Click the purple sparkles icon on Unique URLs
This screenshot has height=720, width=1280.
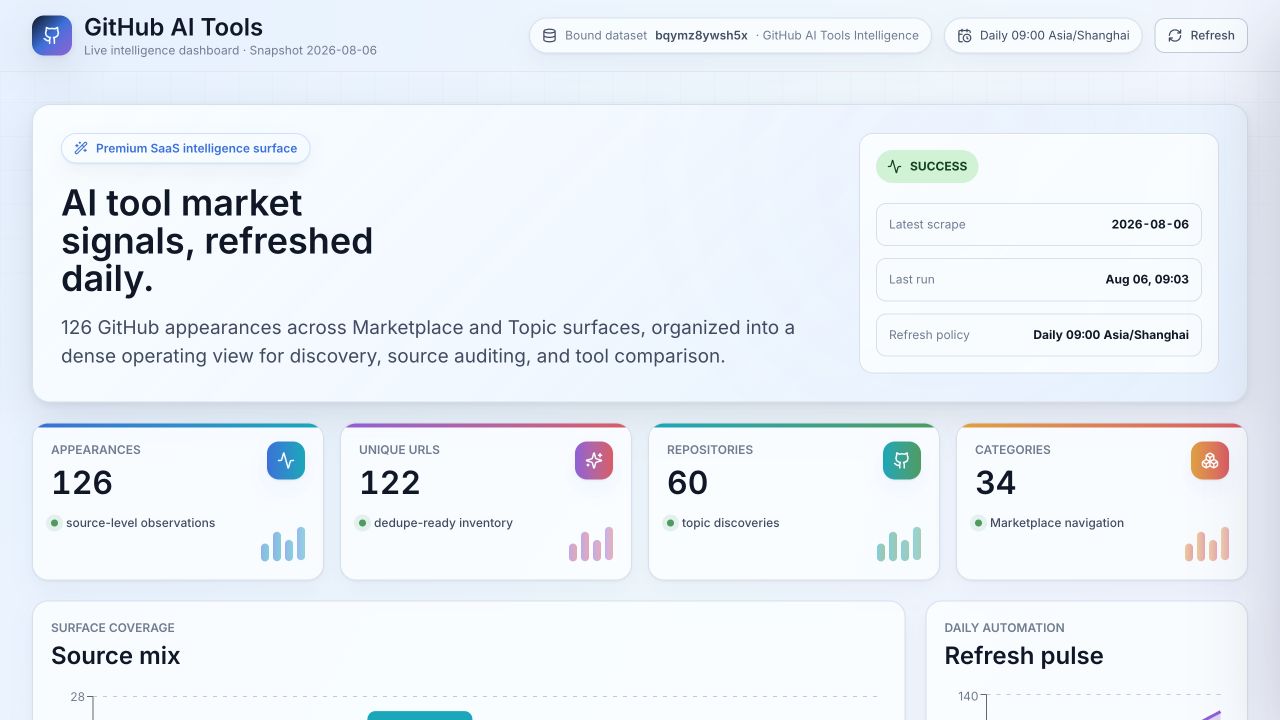coord(594,461)
